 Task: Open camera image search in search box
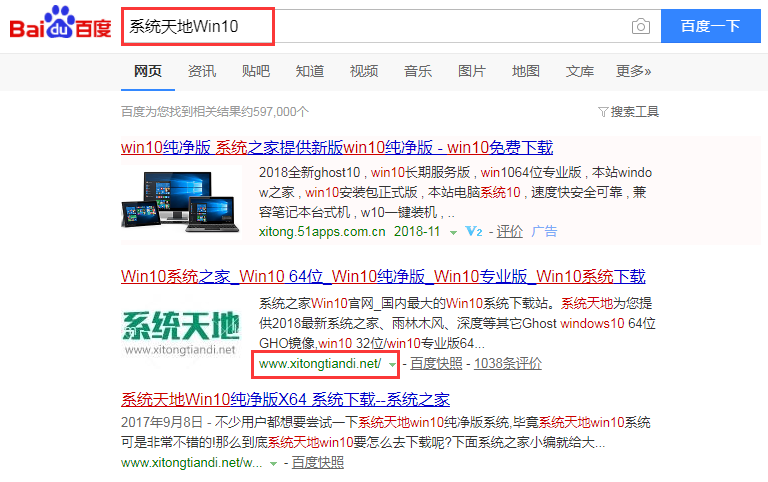(640, 26)
